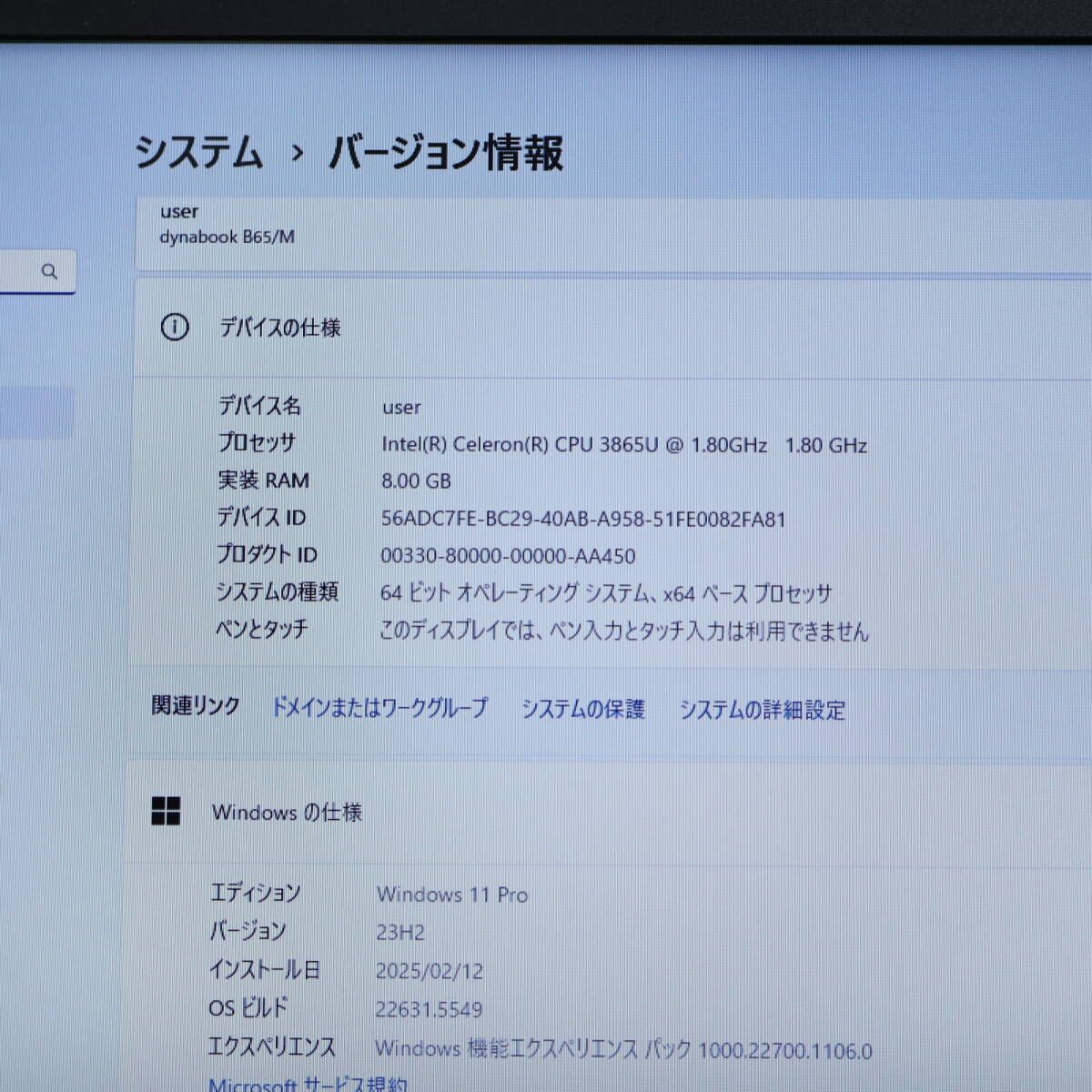Viewport: 1092px width, 1092px height.
Task: Click the プロセッサ label
Action: (257, 442)
